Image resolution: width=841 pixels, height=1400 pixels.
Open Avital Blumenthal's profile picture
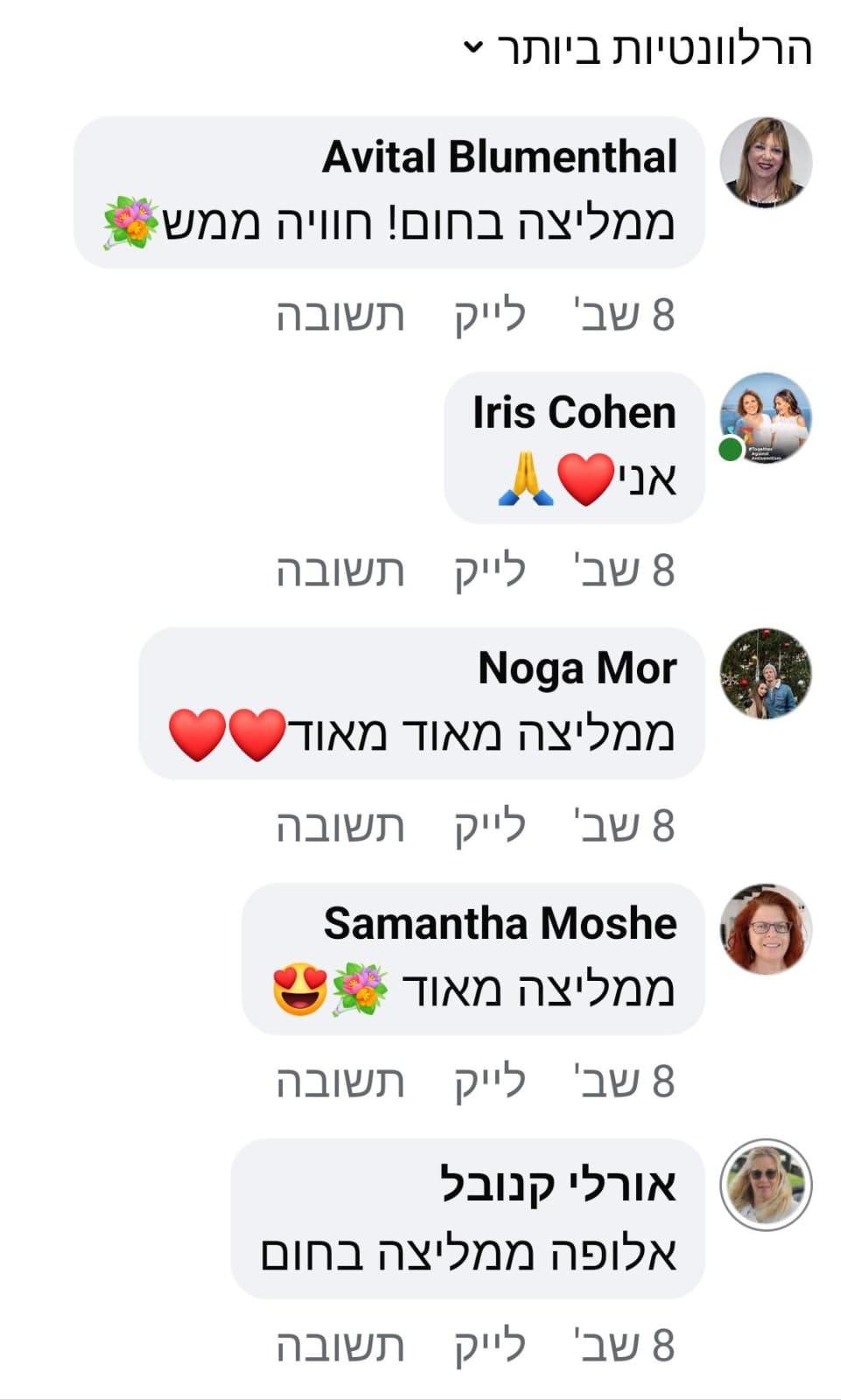[x=766, y=162]
